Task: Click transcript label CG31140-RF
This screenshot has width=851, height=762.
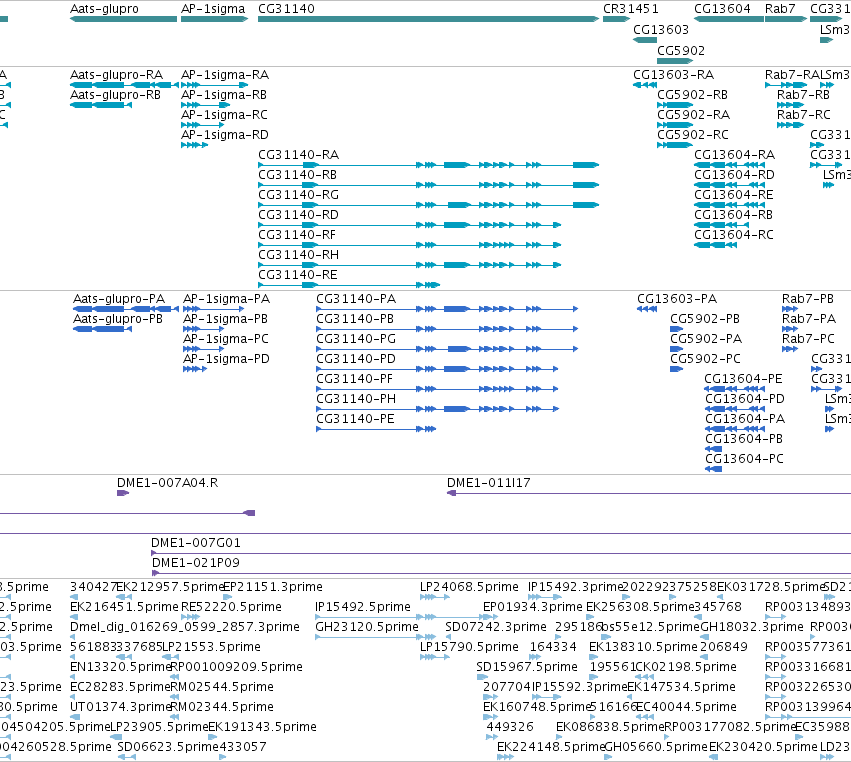Action: [x=297, y=235]
